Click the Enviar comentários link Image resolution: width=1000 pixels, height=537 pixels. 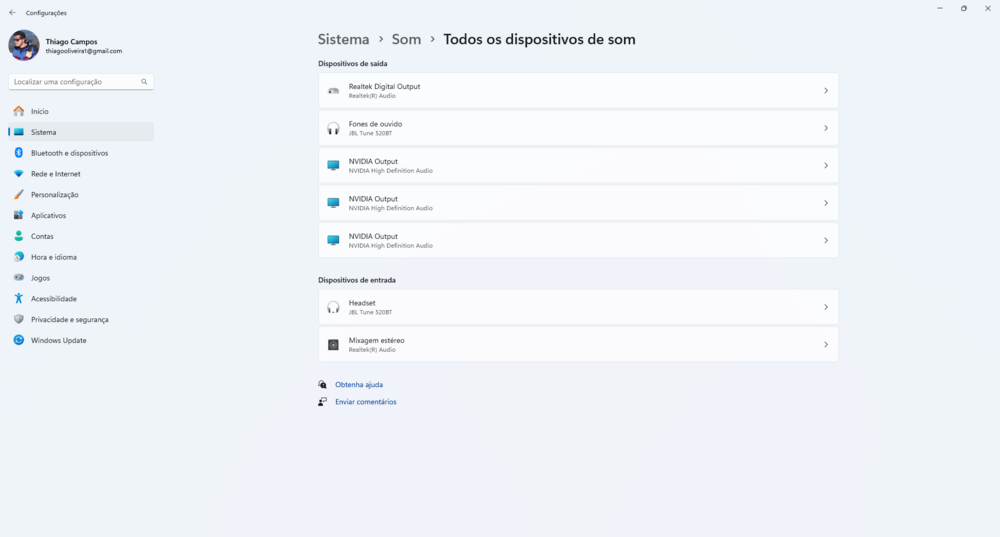coord(365,402)
